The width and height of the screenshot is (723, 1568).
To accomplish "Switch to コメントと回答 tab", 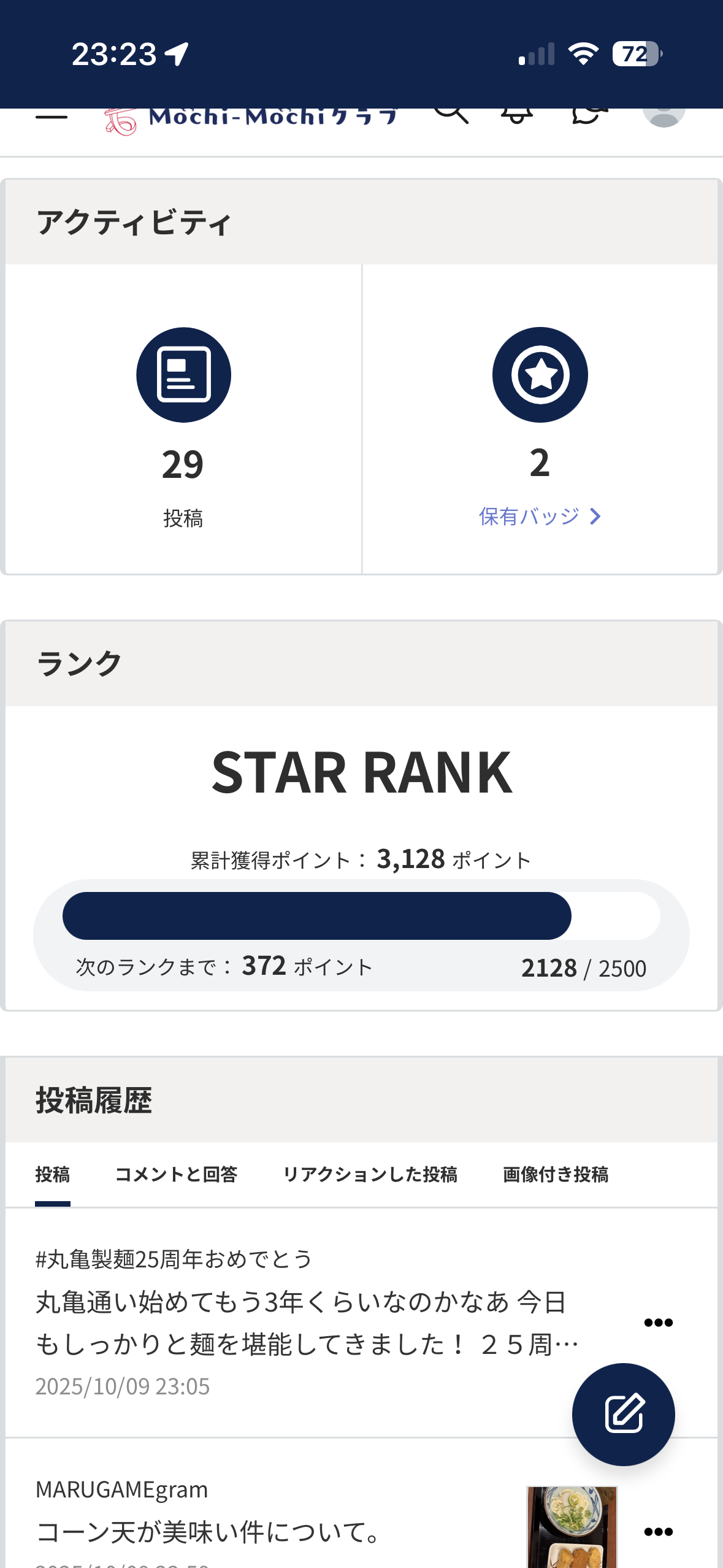I will tap(177, 1174).
